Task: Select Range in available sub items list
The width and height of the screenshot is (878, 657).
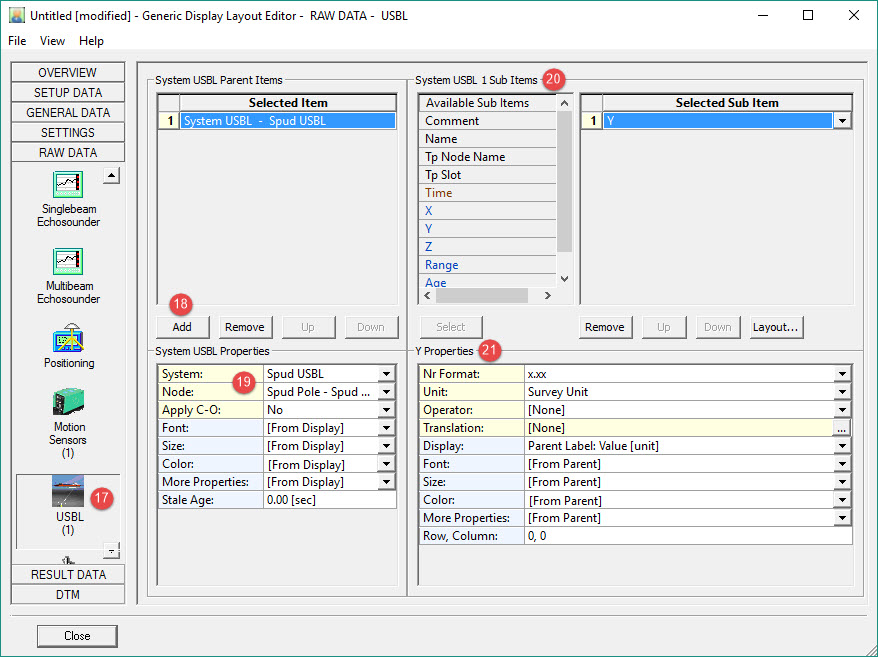Action: (x=442, y=265)
